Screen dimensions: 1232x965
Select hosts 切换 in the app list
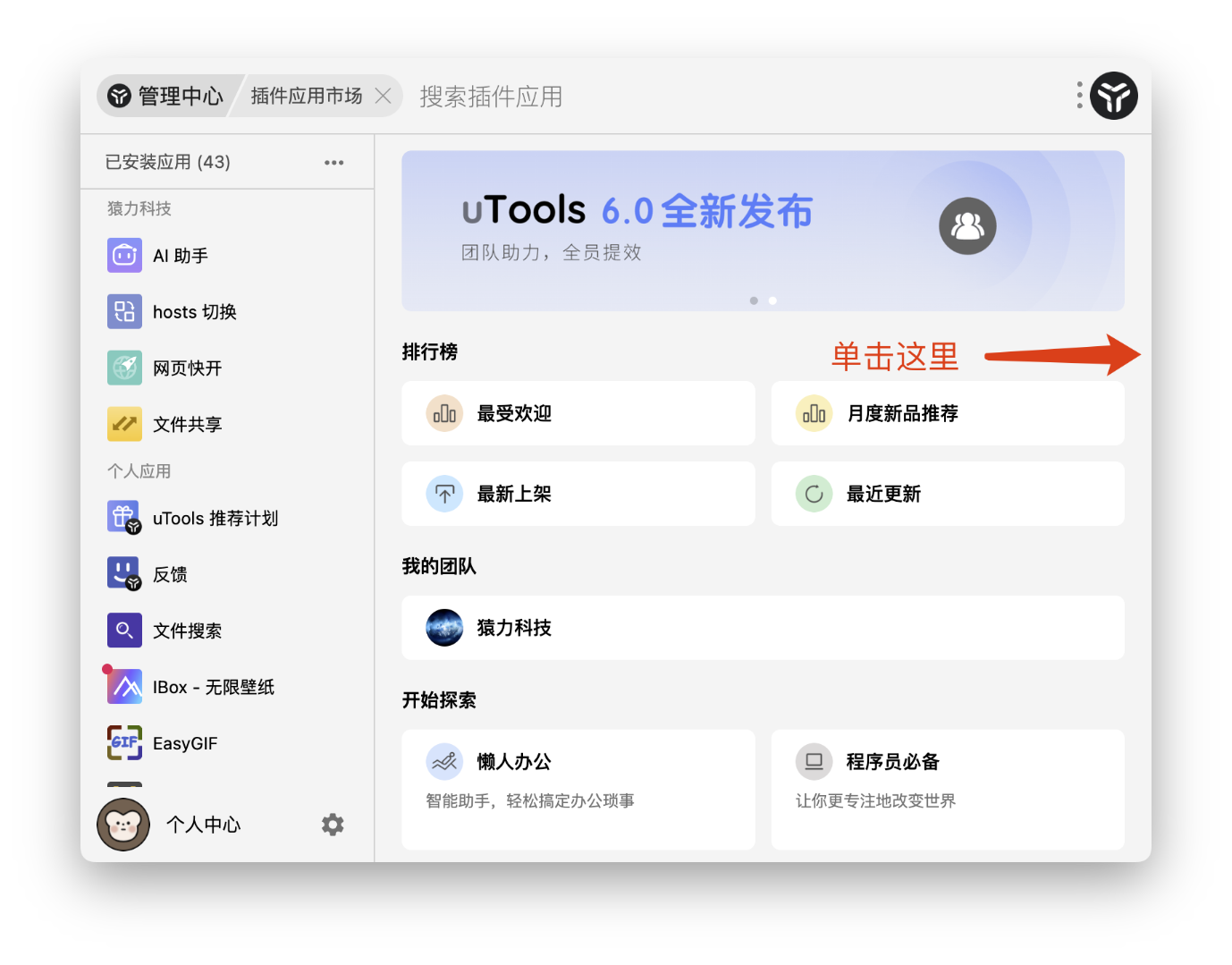point(227,312)
